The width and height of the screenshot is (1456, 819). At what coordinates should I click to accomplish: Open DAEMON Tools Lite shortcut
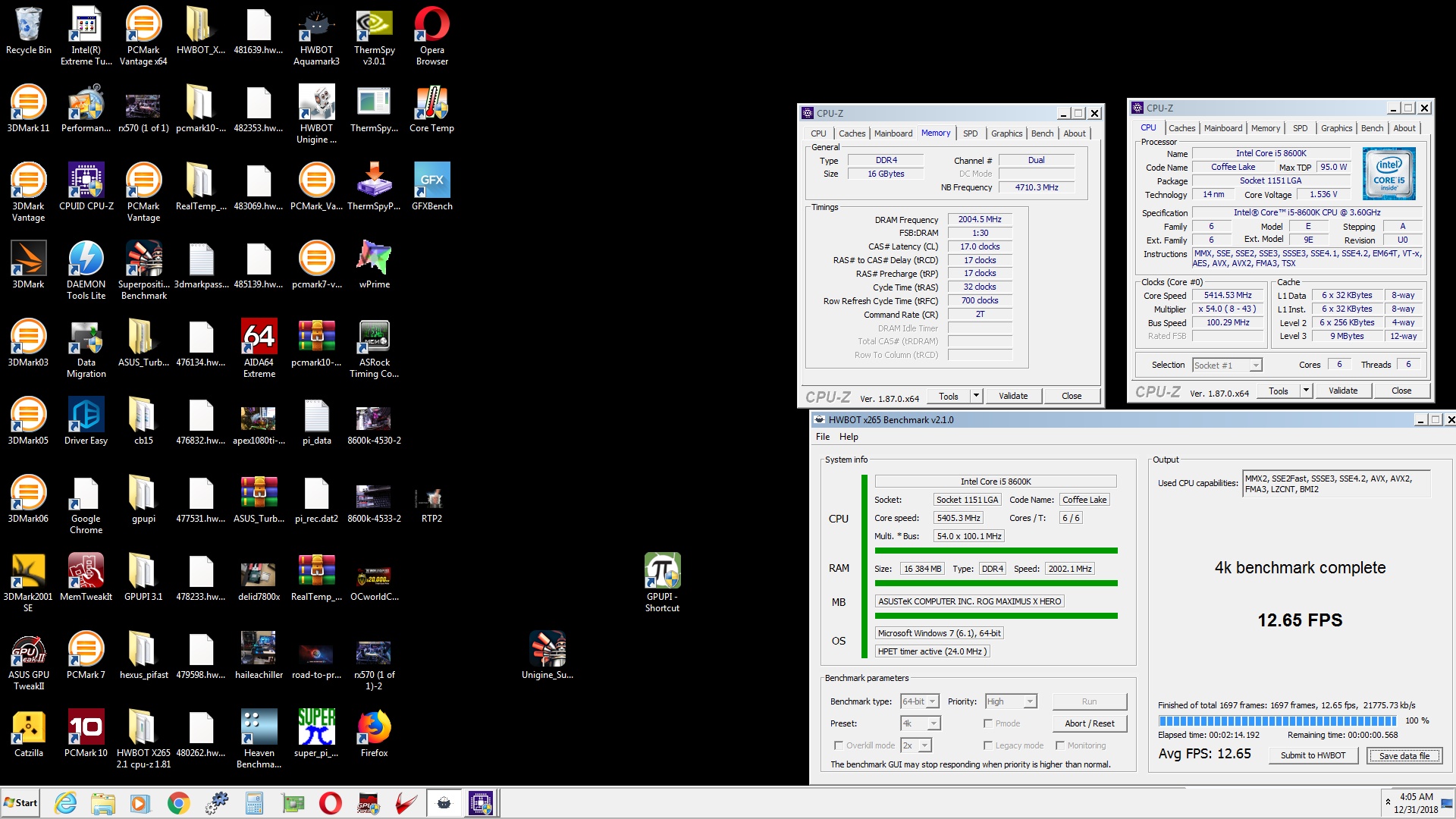click(x=86, y=270)
